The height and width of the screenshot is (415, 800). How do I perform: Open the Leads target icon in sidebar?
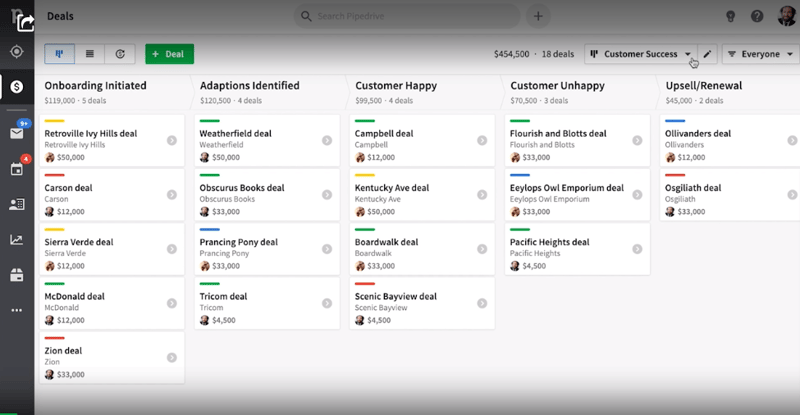[x=16, y=52]
